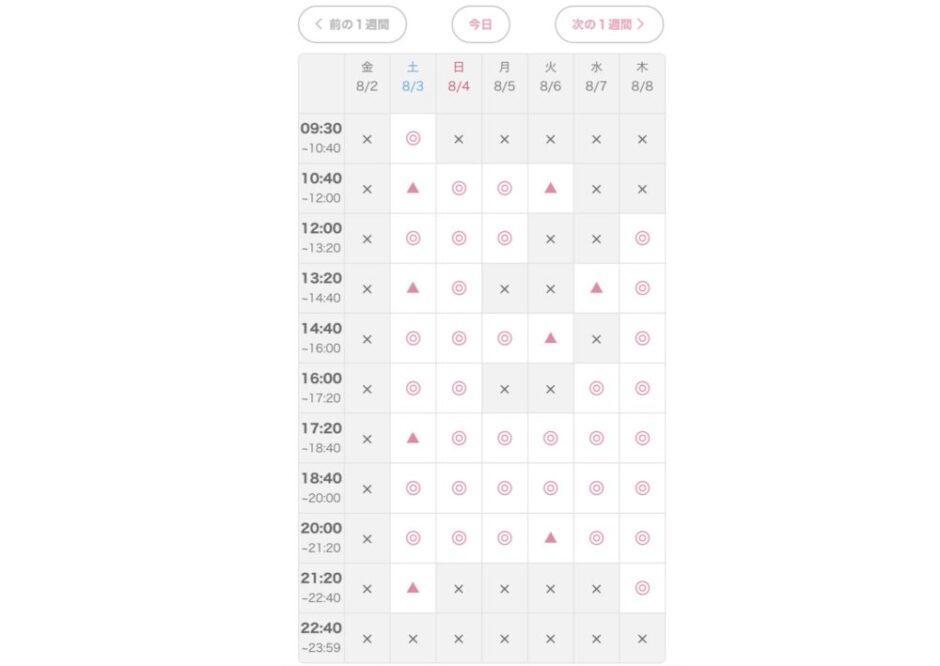Choose the 8/5 14:40 available slot
This screenshot has height=666, width=940.
point(504,339)
